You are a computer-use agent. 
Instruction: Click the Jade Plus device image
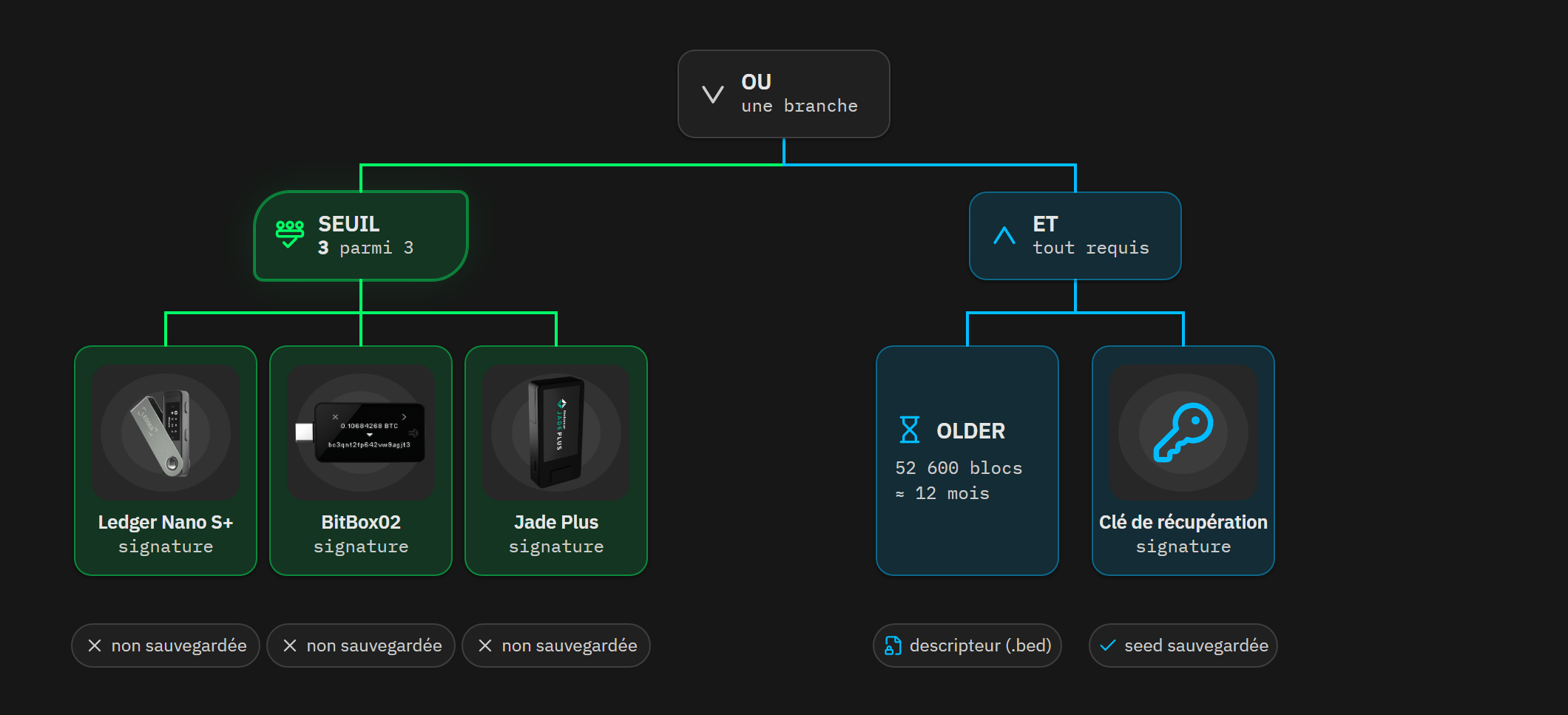[x=556, y=432]
